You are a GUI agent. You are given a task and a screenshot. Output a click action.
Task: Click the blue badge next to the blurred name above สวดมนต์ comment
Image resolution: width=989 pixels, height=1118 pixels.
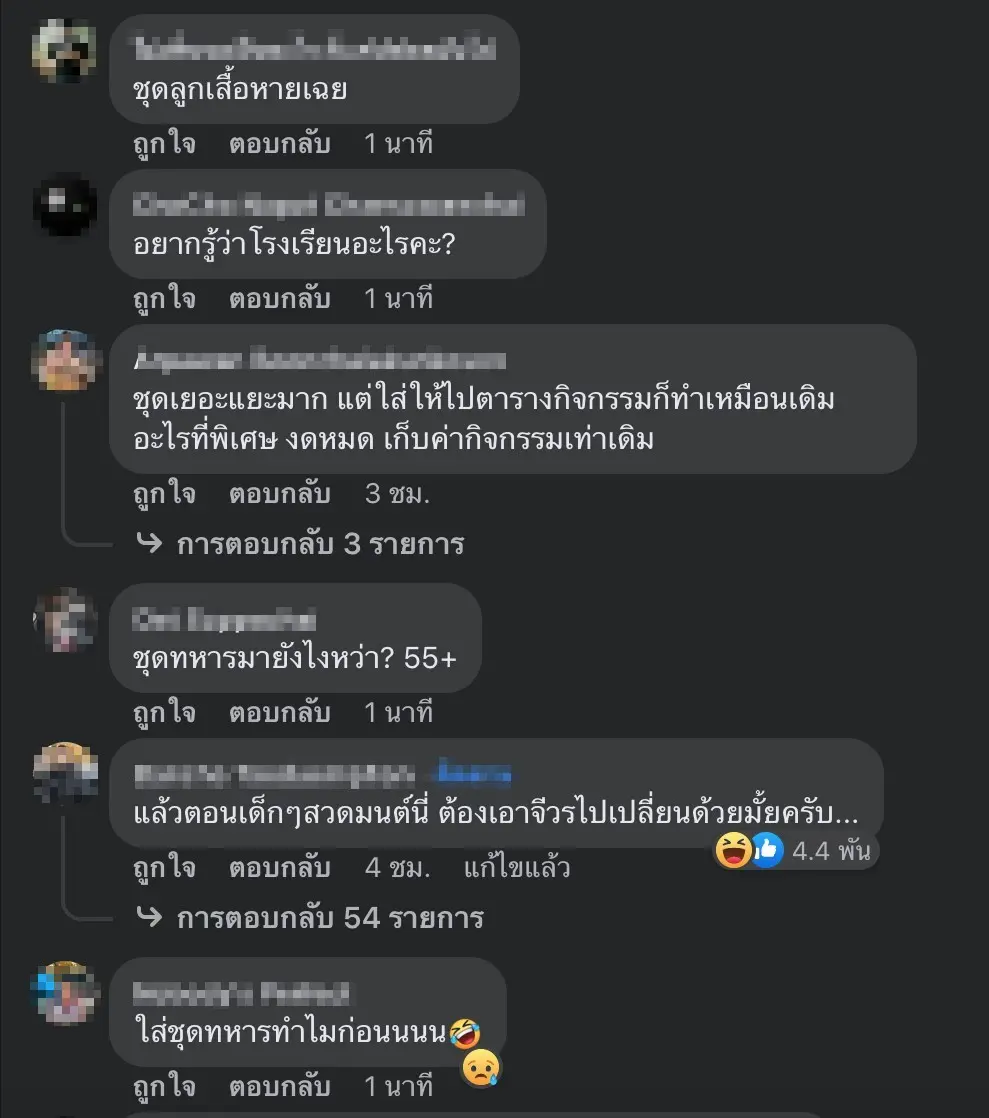pyautogui.click(x=474, y=773)
